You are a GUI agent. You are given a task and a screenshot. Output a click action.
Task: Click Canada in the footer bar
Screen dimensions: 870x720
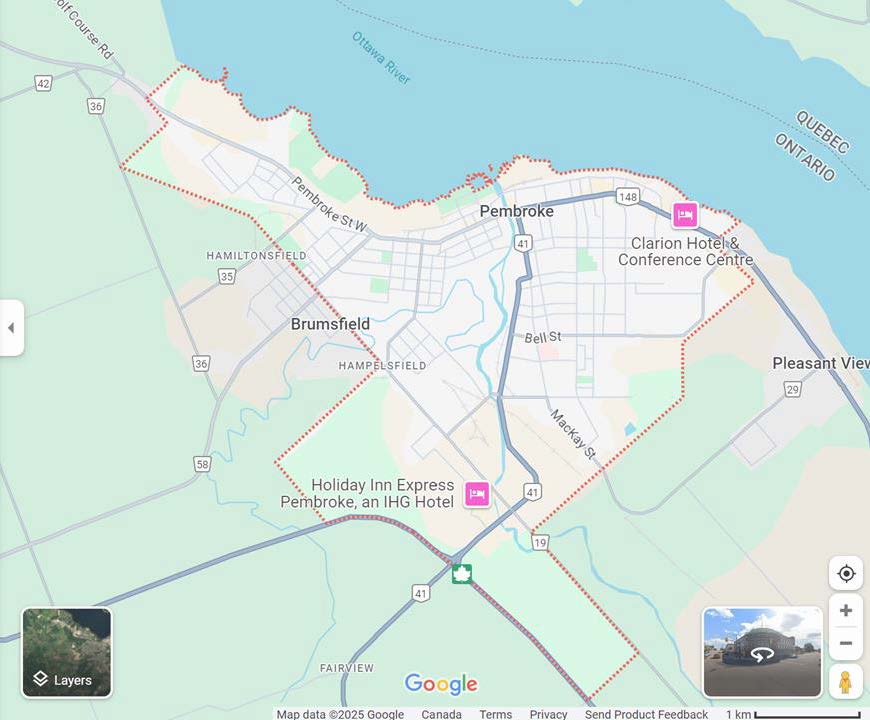pos(441,714)
